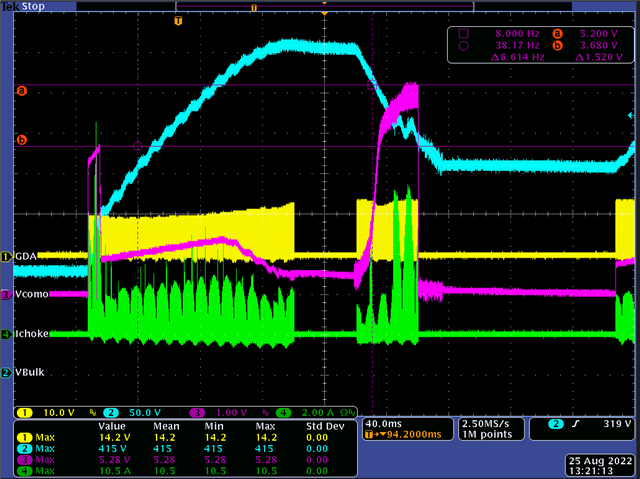Click the orange trigger position T marker
The image size is (640, 479).
[x=178, y=21]
